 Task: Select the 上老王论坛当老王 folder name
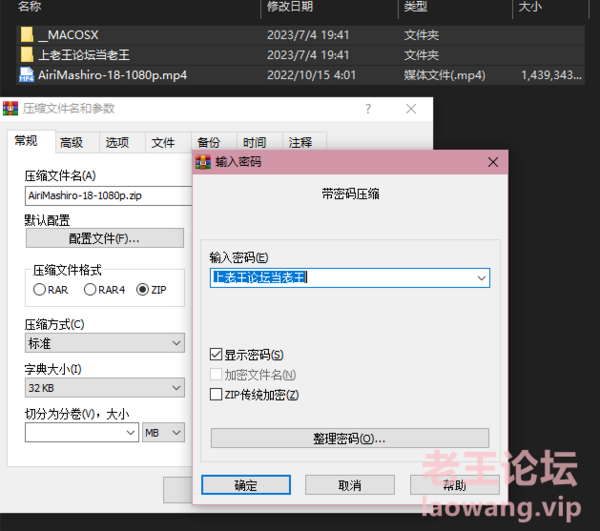[x=84, y=55]
